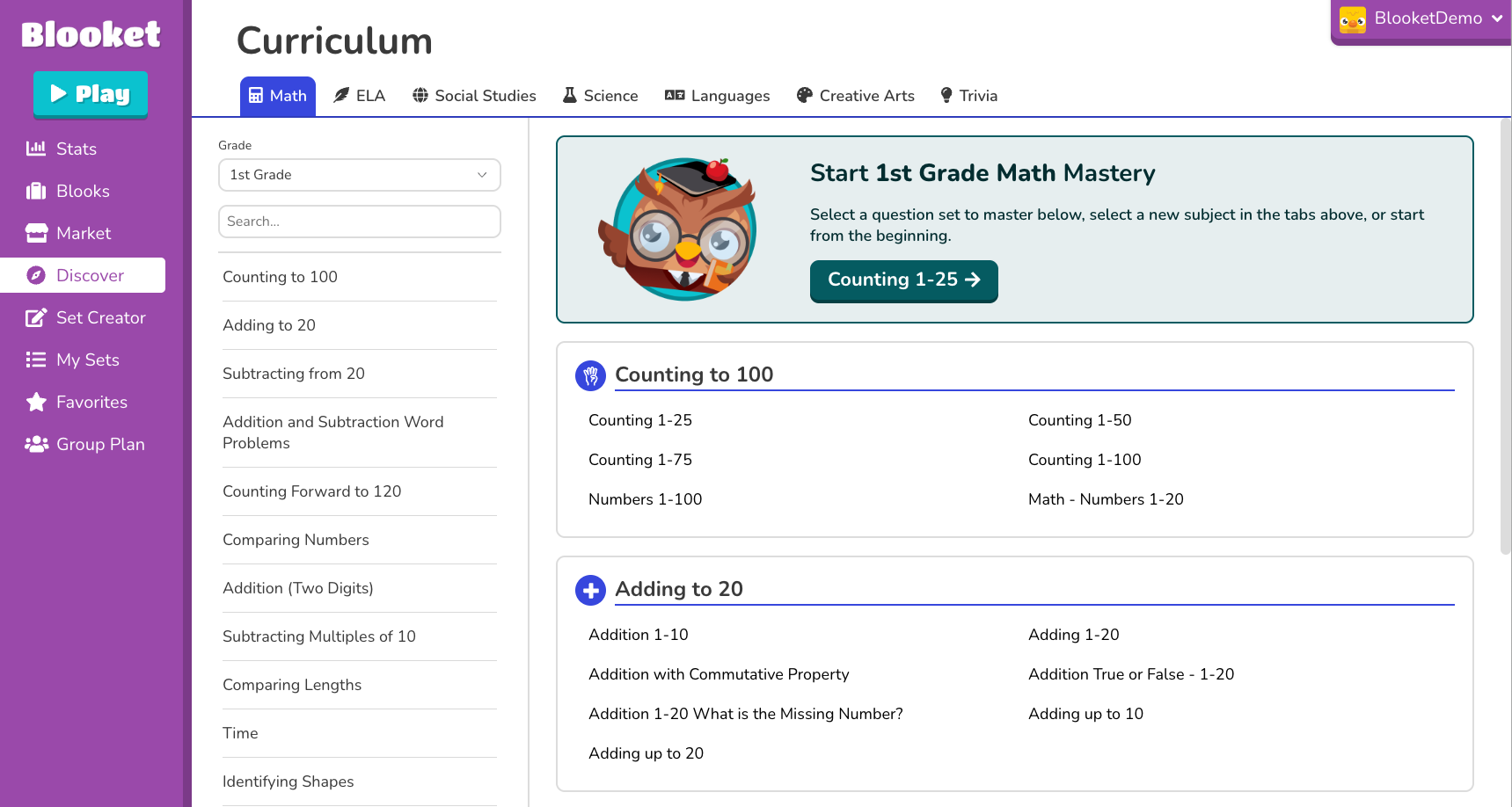Hit the Play button in the sidebar
Screen dimensions: 1512x807
[91, 94]
